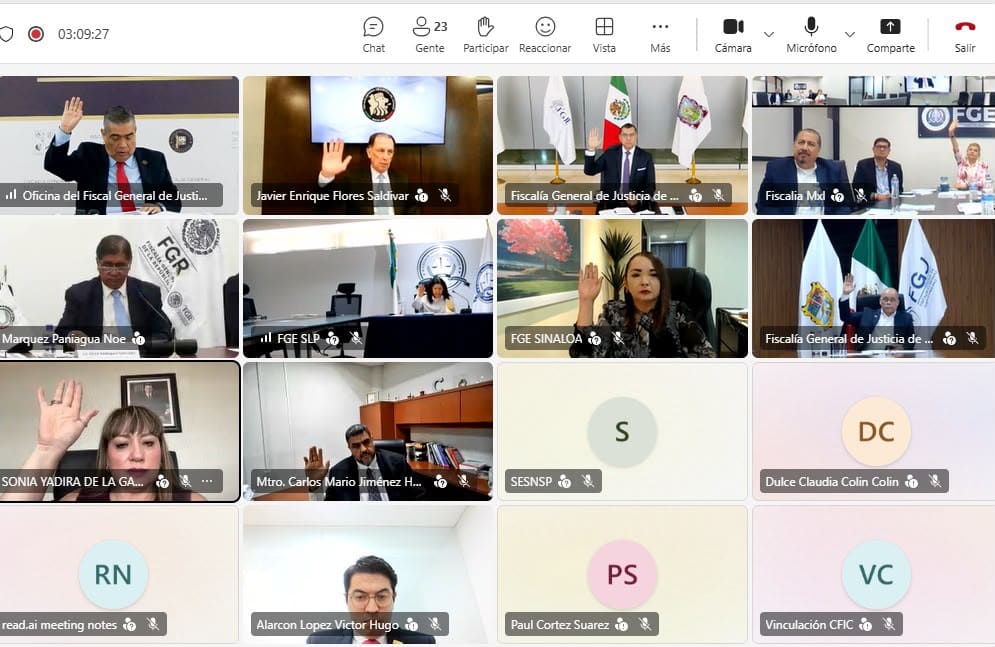Toggle the Micrófono mute

[x=811, y=35]
